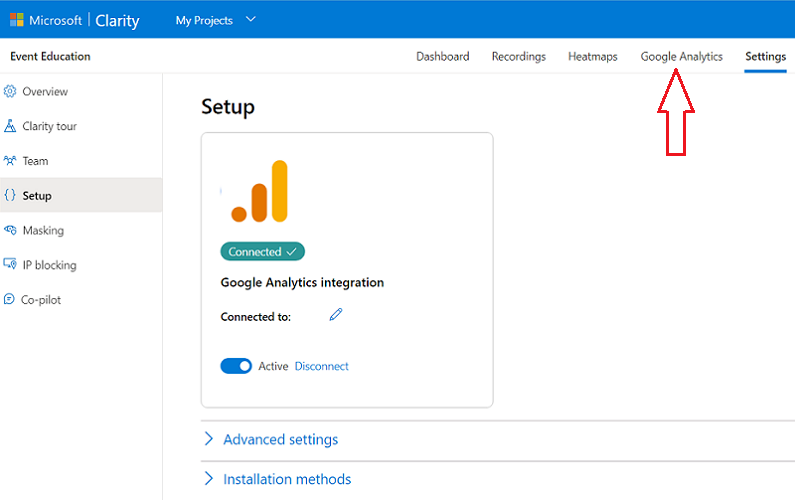
Task: Click the Overview gear icon in sidebar
Action: 10,91
